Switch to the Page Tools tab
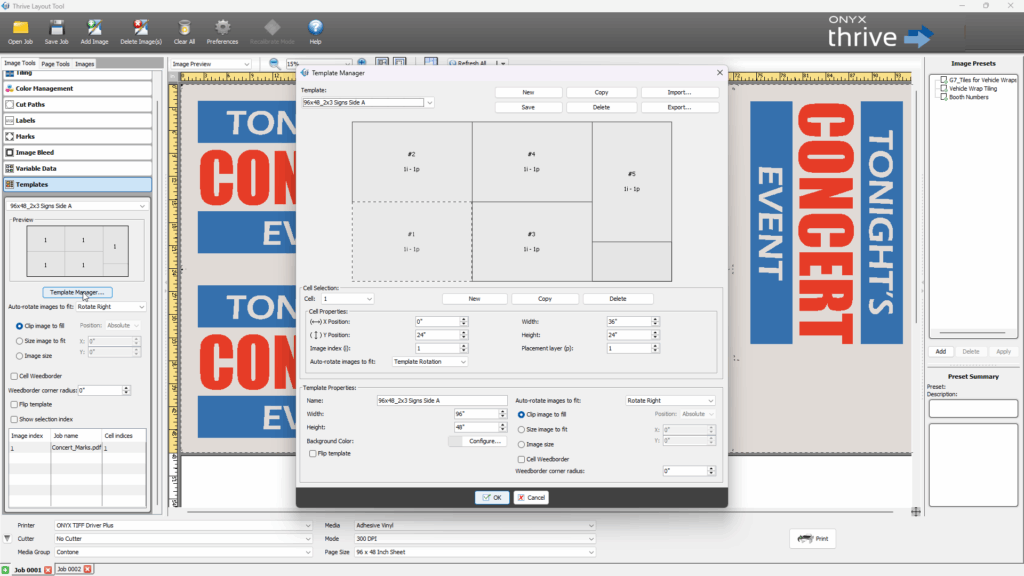 [x=56, y=64]
